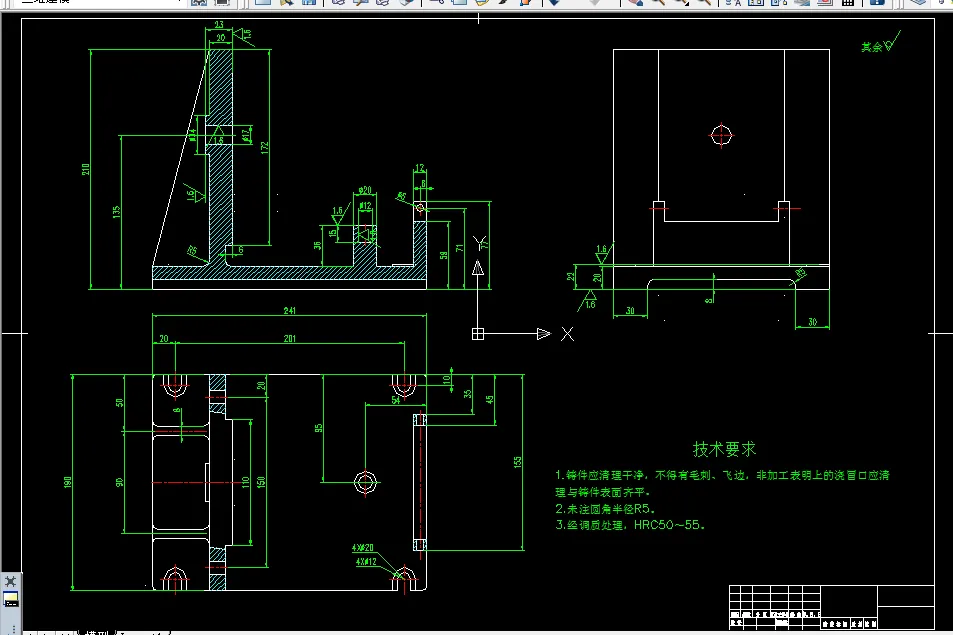Select the 技术要求 heading text
The image size is (953, 635).
point(724,449)
